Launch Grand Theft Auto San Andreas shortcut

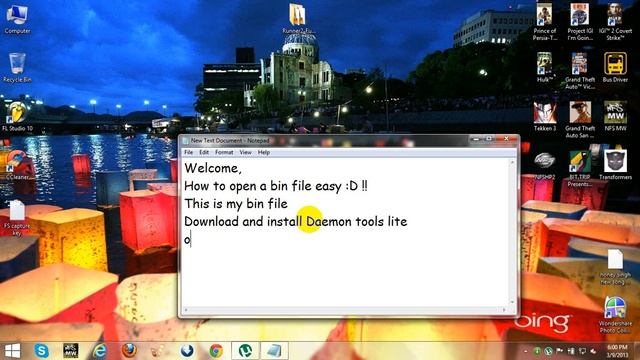coord(580,120)
